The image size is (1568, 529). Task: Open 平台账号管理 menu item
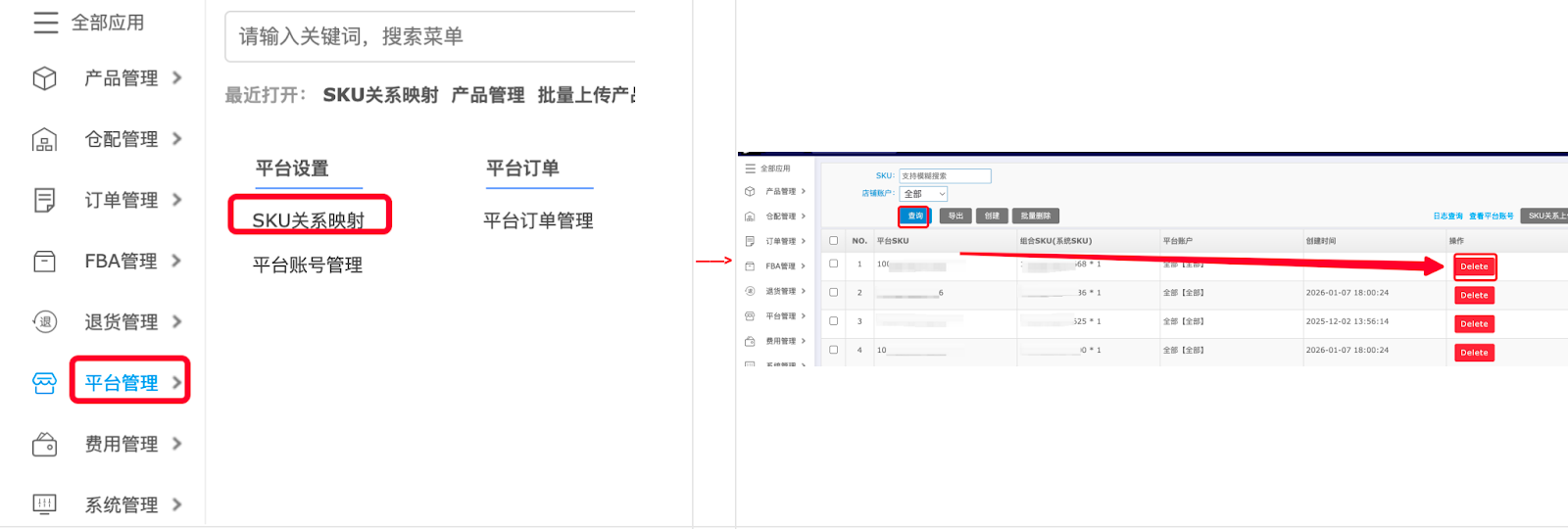(x=308, y=265)
